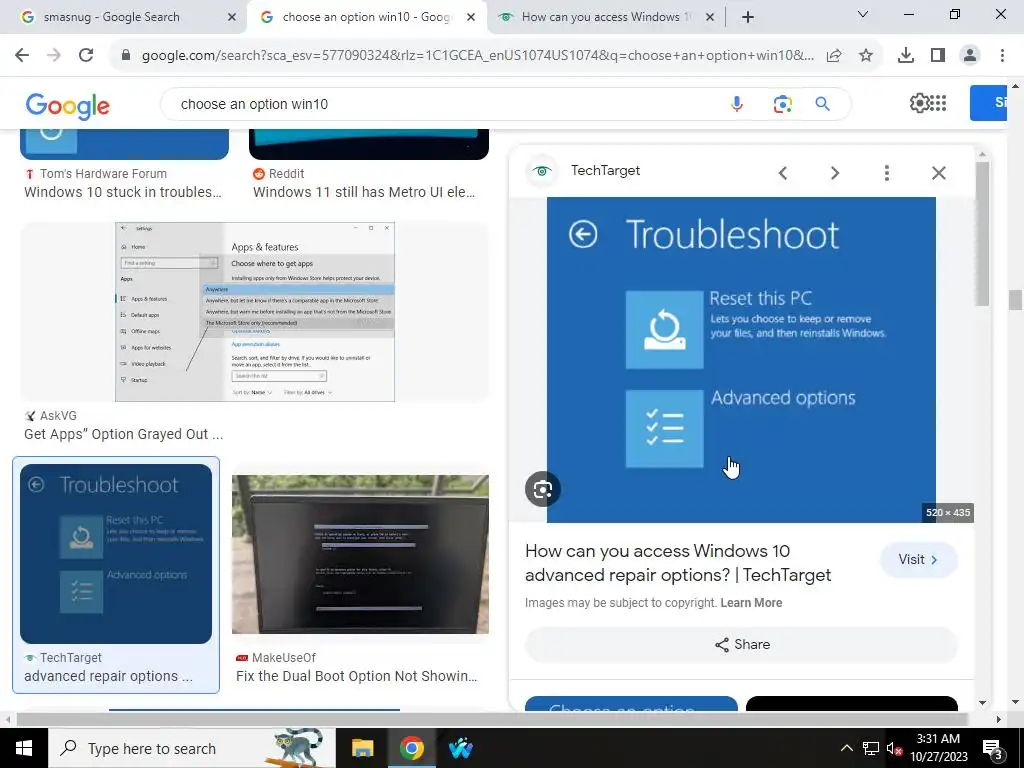1024x768 pixels.
Task: Share the previewed image
Action: 741,645
